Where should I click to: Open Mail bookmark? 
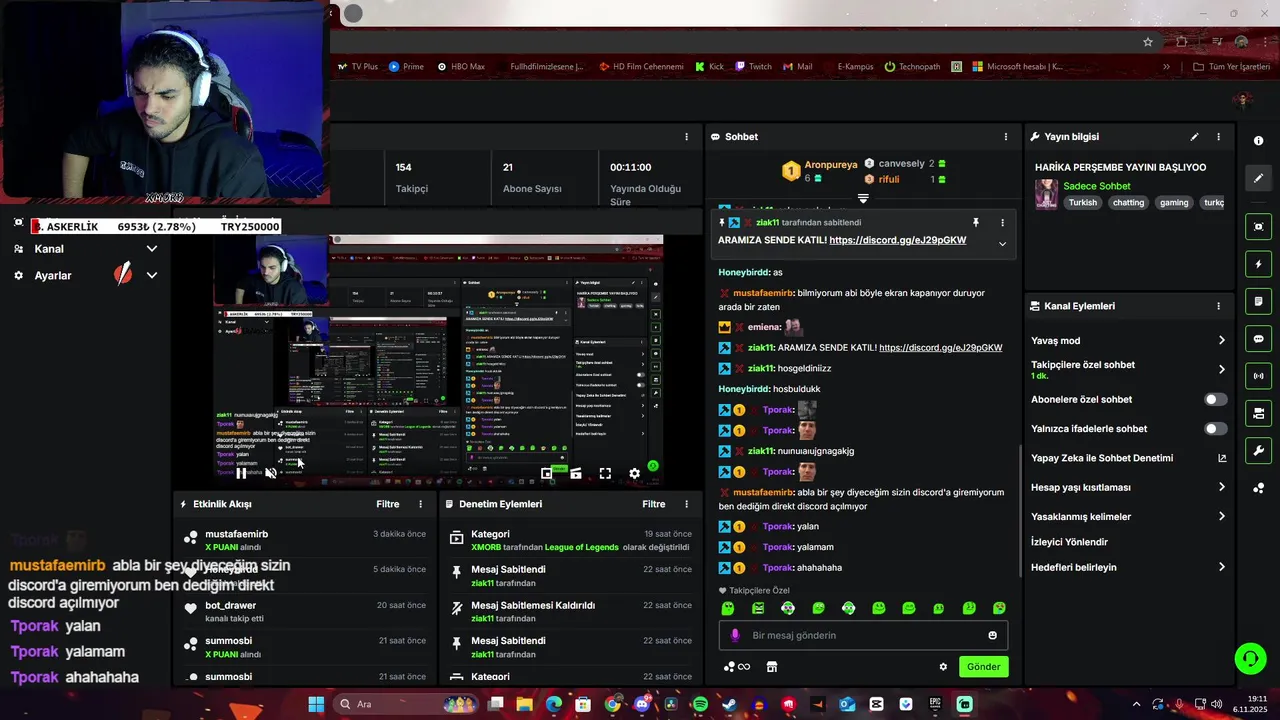coord(797,67)
